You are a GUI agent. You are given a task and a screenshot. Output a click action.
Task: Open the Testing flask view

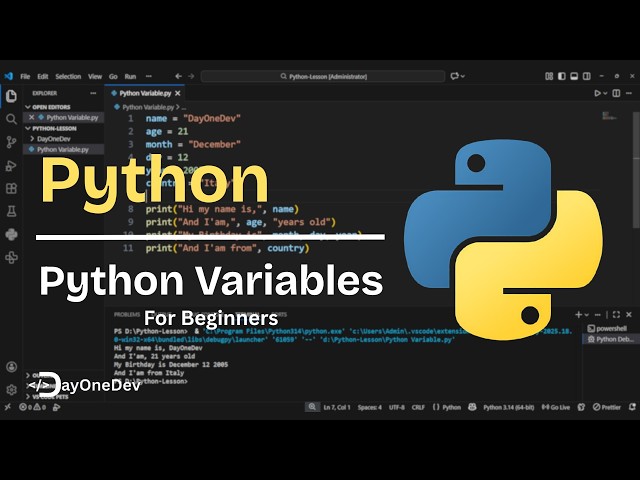point(11,211)
